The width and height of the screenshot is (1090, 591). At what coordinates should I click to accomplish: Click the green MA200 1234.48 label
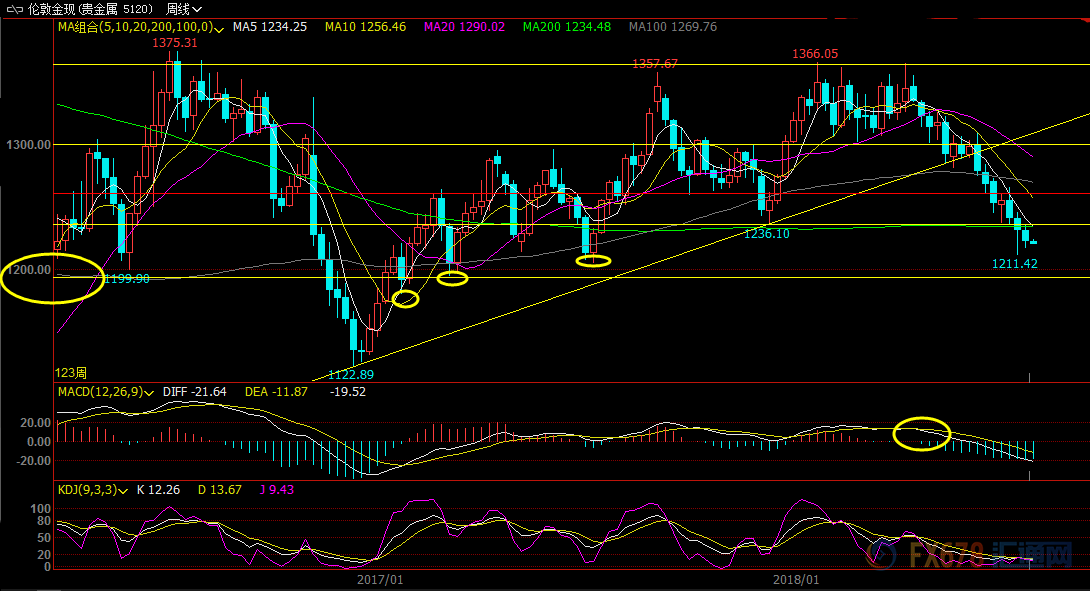567,27
